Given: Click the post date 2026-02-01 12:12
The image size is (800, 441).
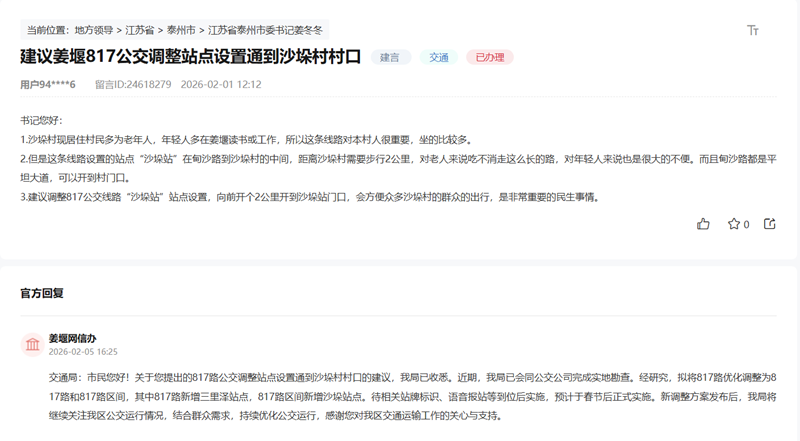Looking at the screenshot, I should click(x=221, y=84).
